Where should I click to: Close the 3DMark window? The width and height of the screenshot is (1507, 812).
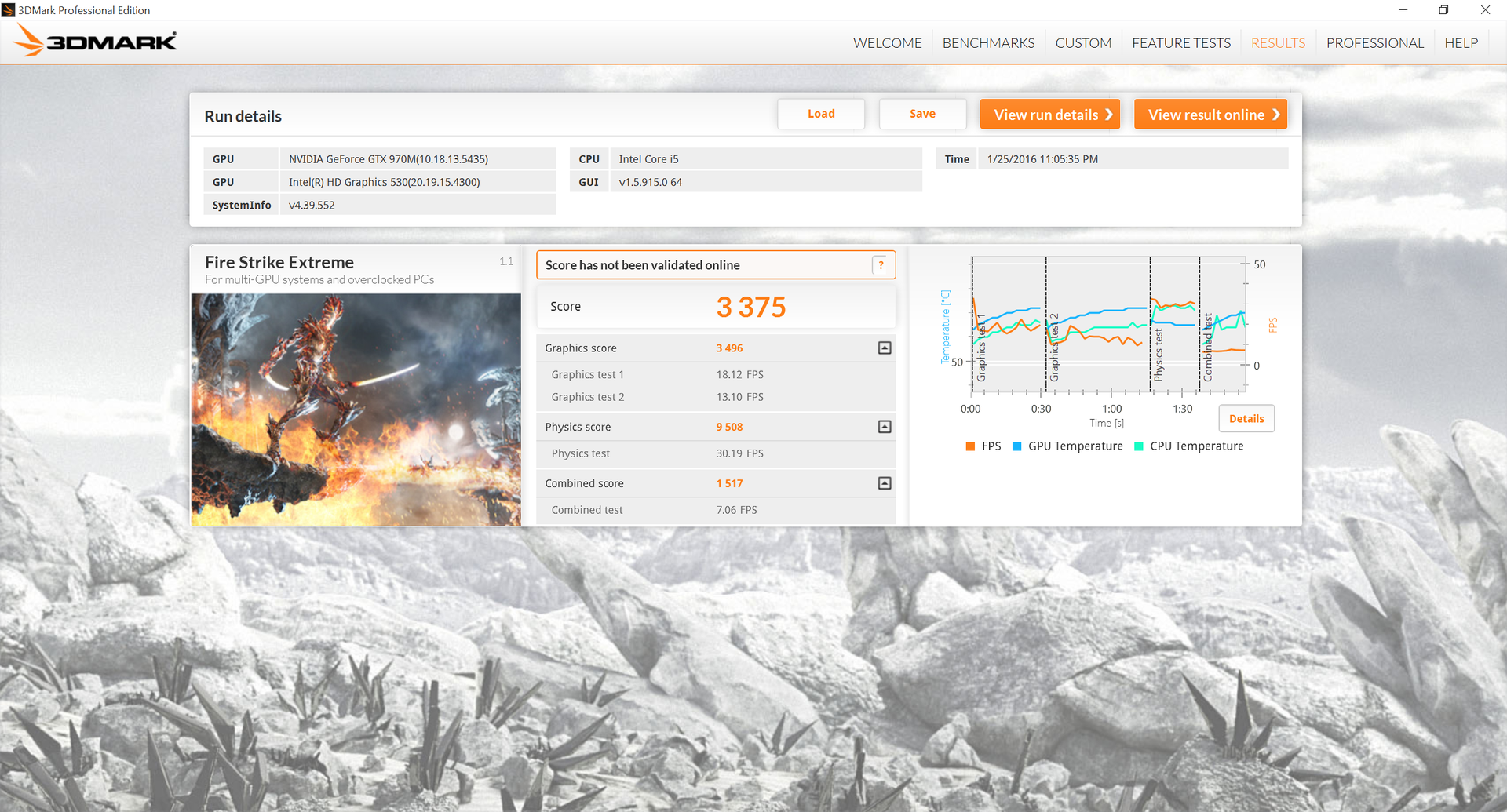tap(1485, 10)
